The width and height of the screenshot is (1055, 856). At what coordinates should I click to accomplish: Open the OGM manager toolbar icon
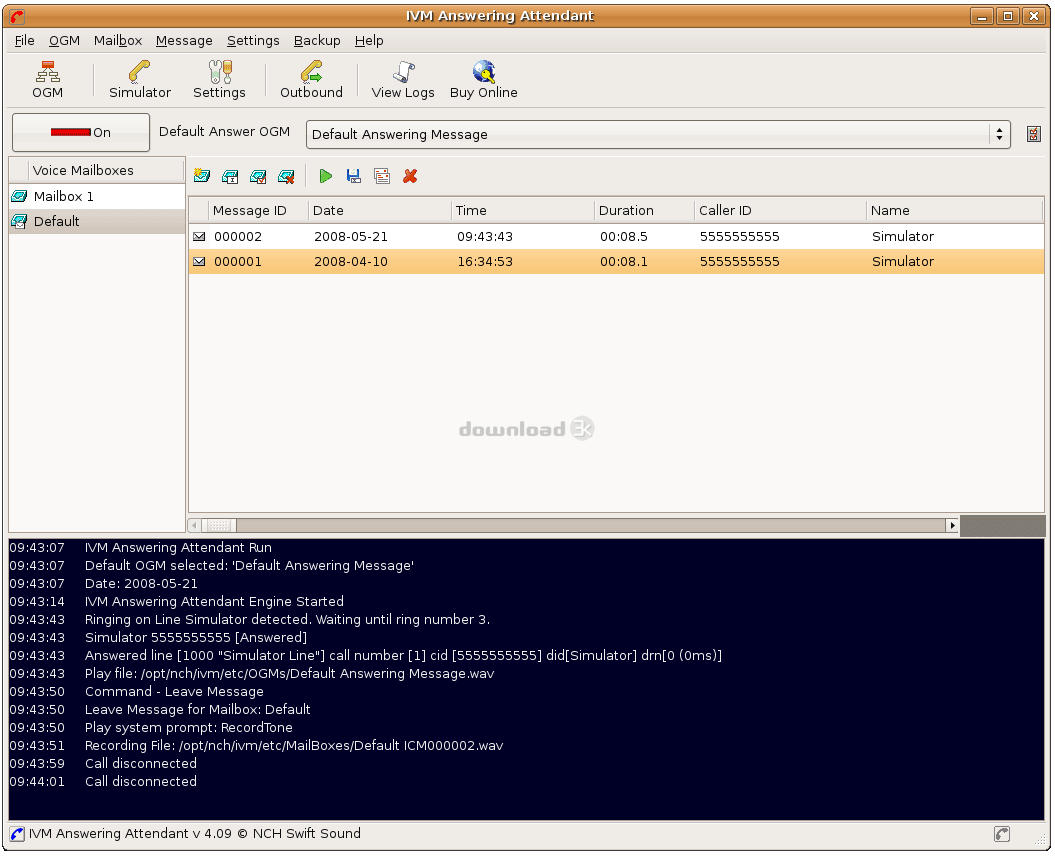(47, 79)
